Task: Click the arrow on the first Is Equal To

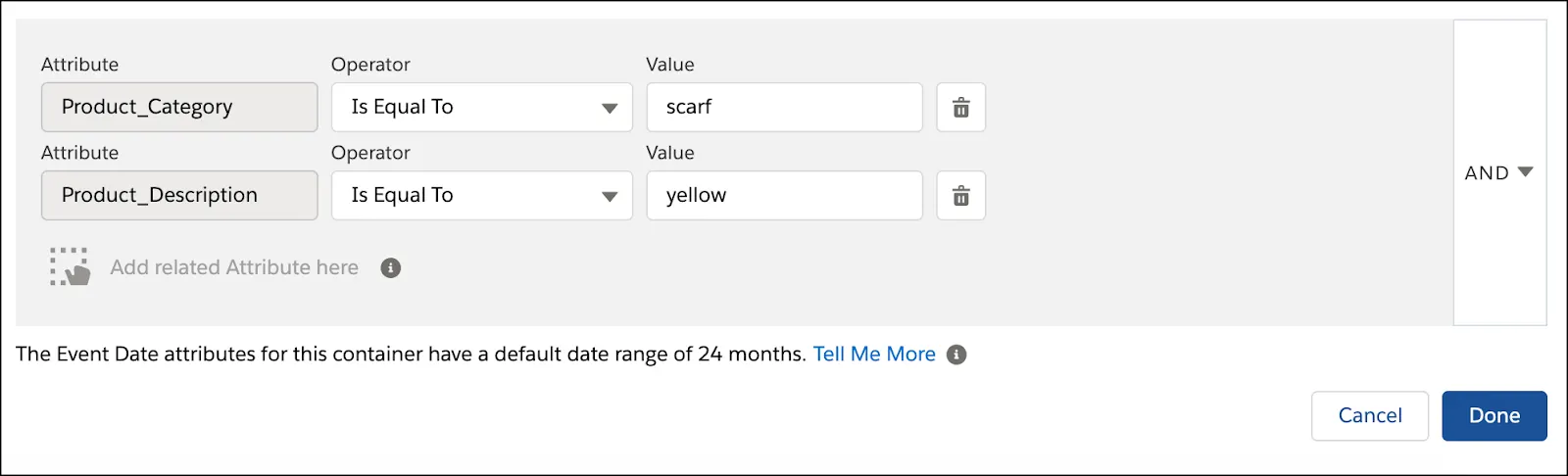Action: 610,109
